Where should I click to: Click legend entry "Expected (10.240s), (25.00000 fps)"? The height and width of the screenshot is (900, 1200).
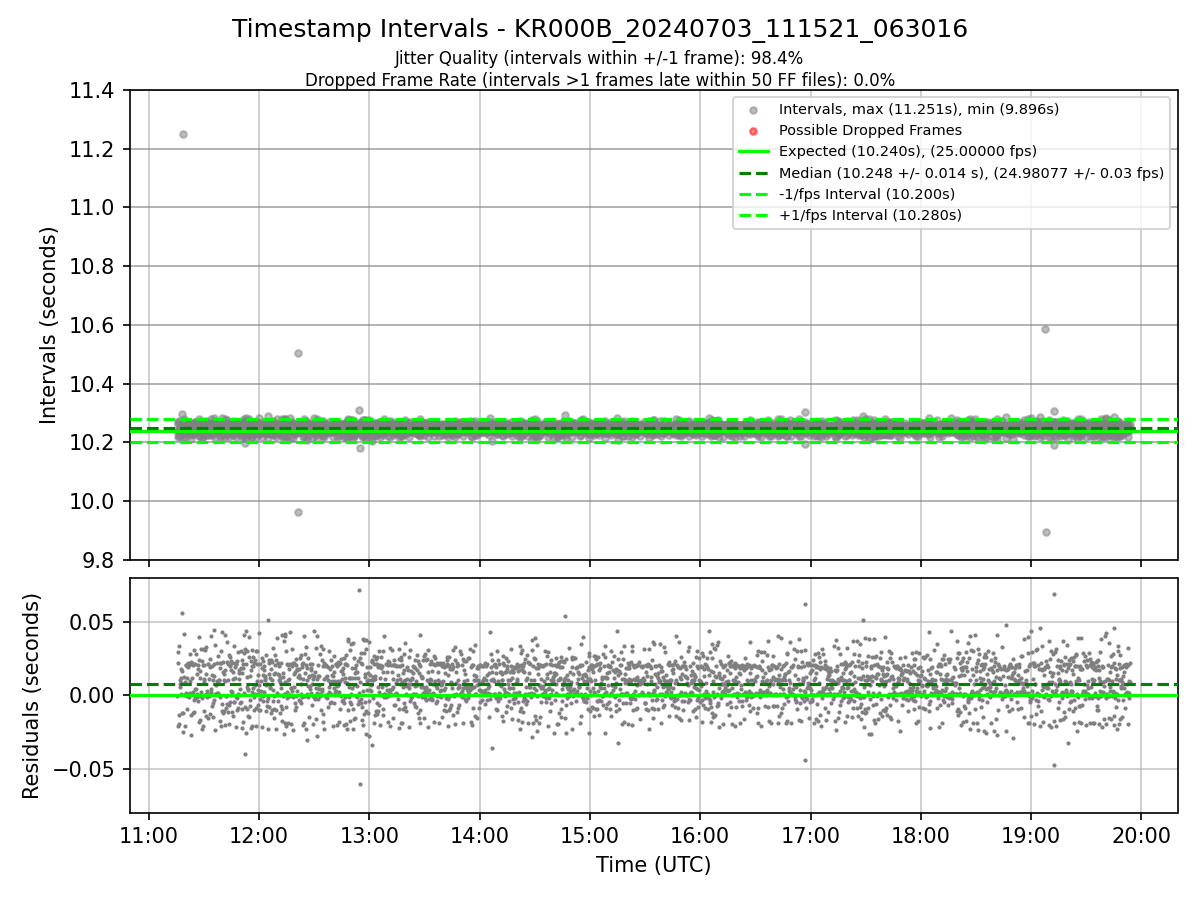coord(907,151)
